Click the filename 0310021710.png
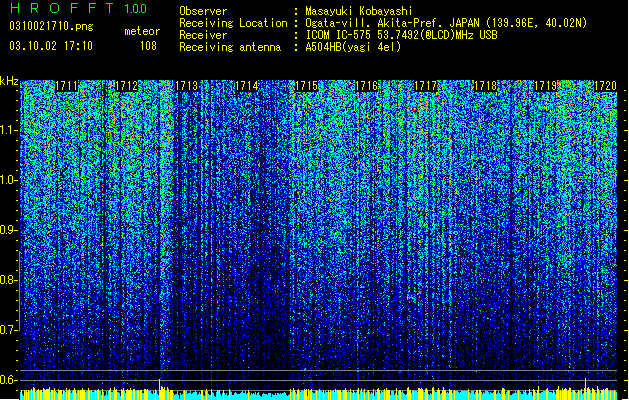This screenshot has width=629, height=400. coord(51,27)
